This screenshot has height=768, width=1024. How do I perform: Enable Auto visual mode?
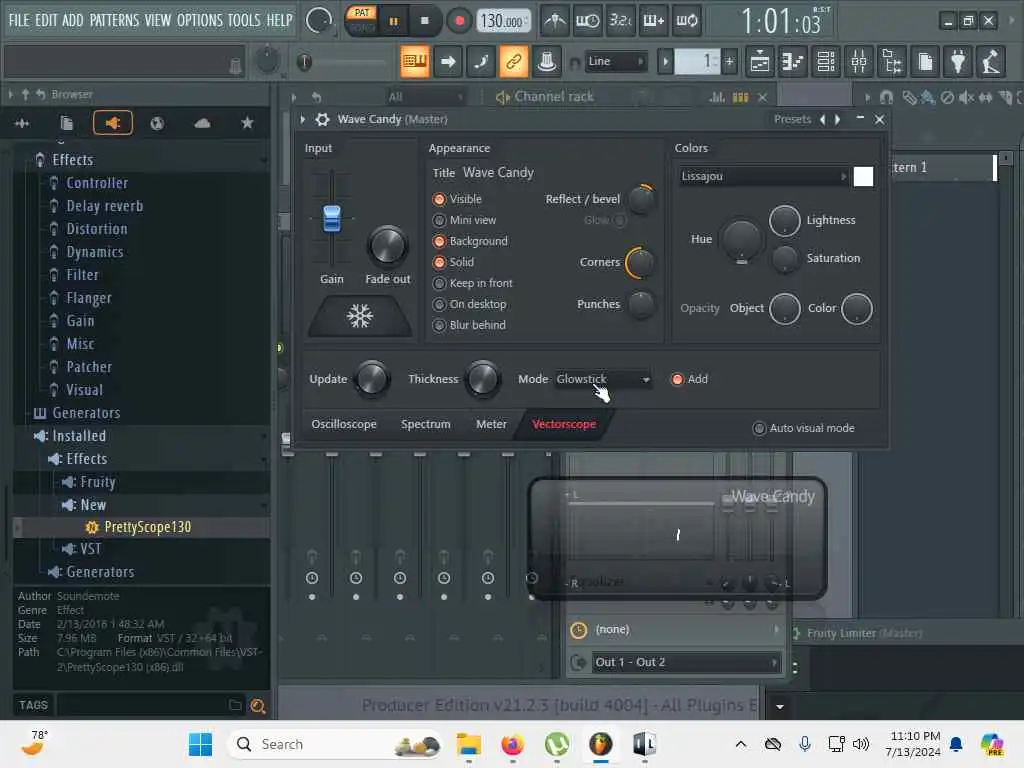point(804,428)
